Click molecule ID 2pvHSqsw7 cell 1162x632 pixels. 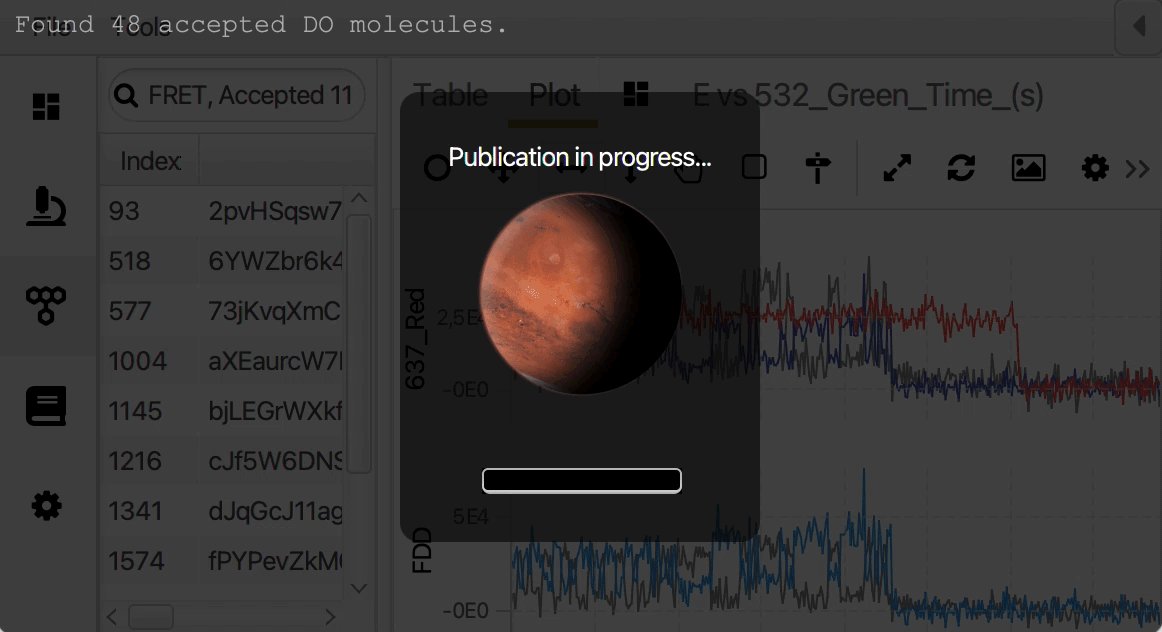[x=274, y=211]
